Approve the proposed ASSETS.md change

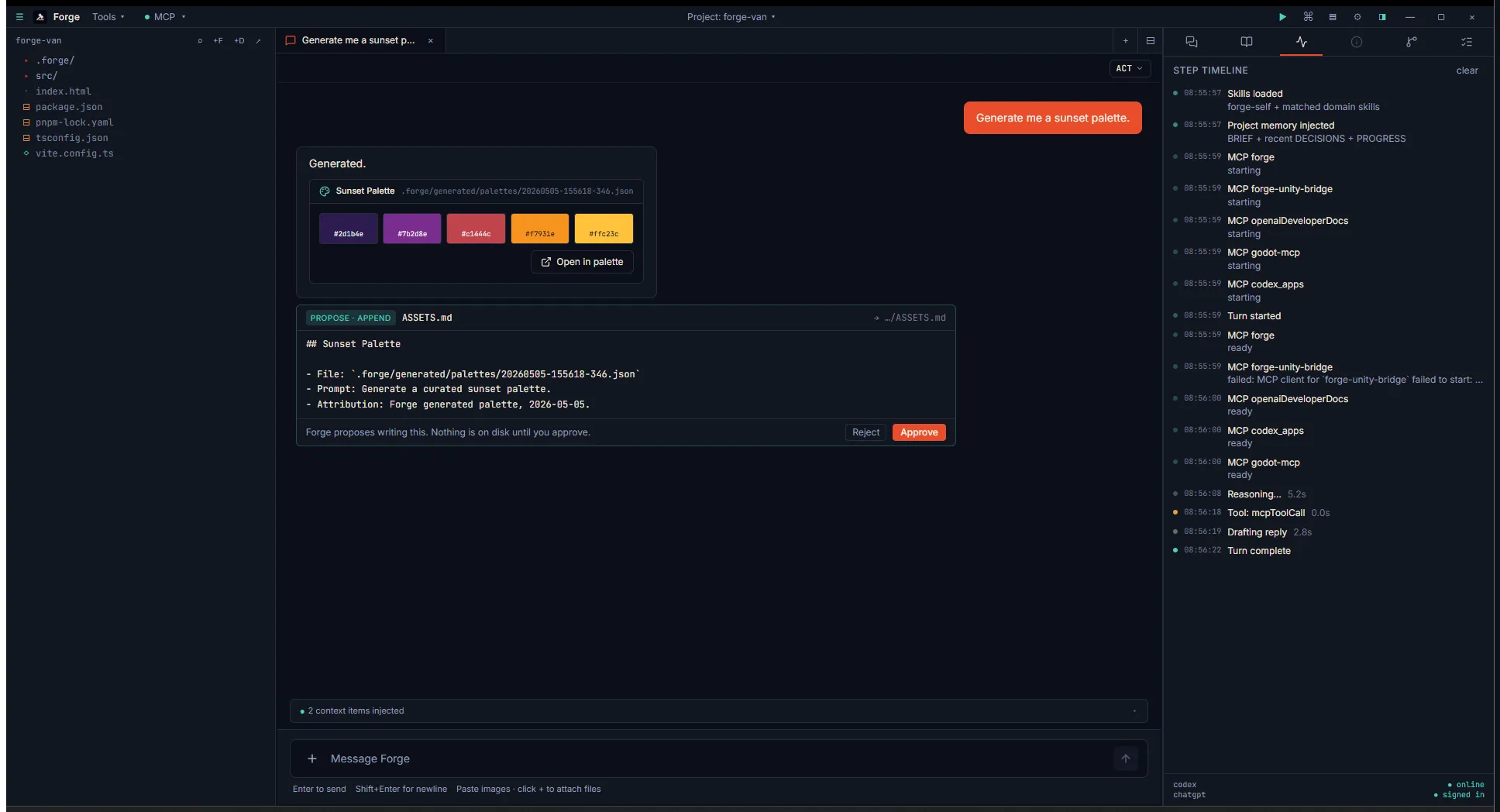[919, 432]
